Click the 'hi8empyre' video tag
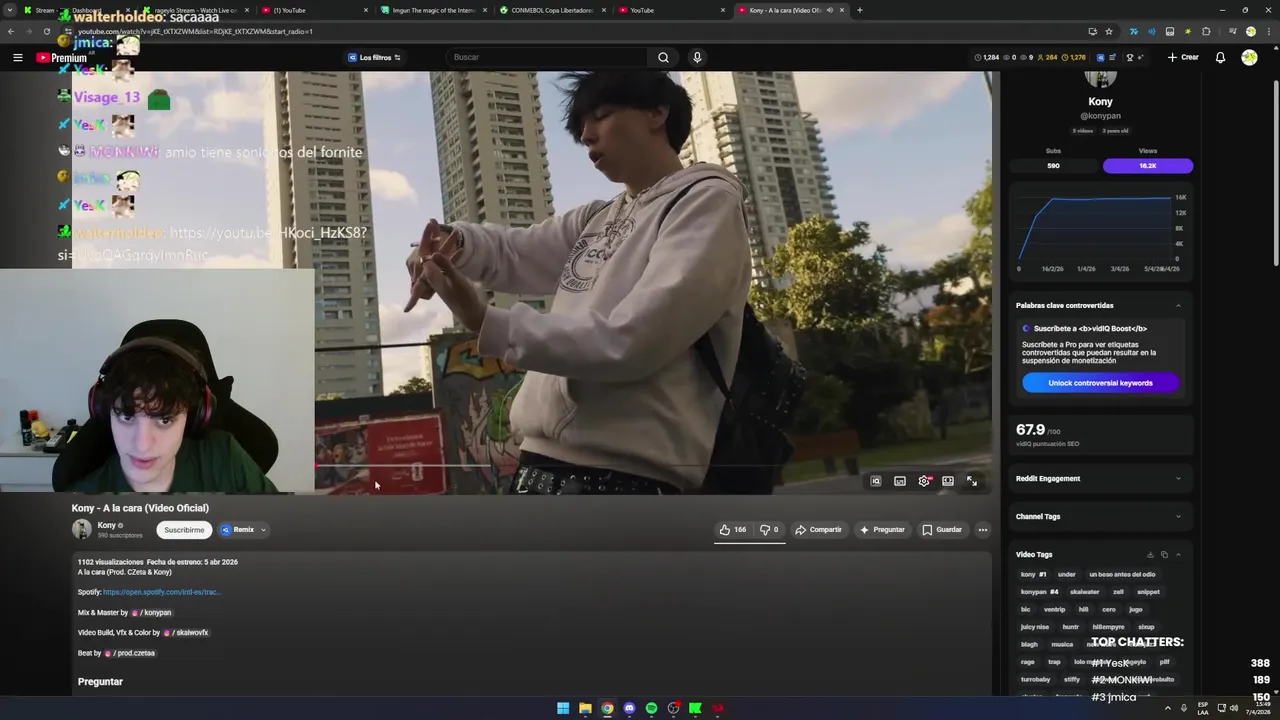The width and height of the screenshot is (1280, 720). 1108,627
